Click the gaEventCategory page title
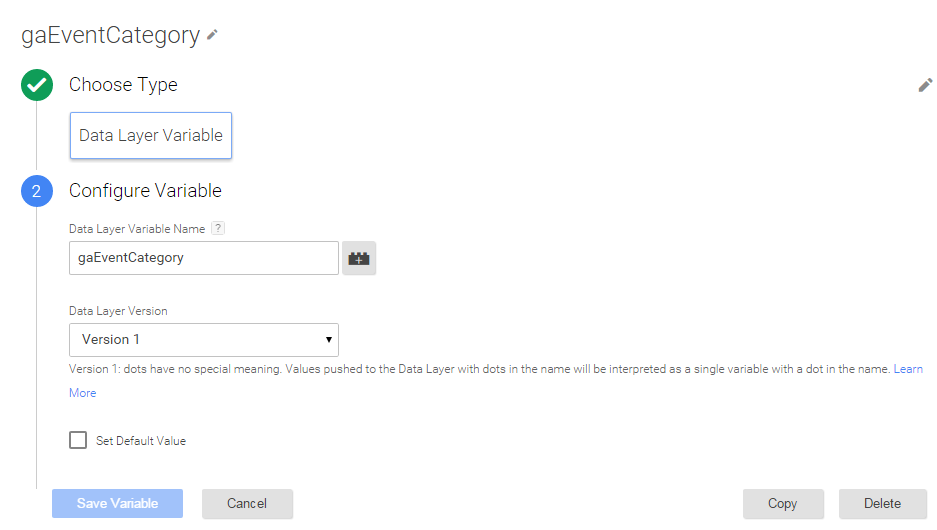 111,36
